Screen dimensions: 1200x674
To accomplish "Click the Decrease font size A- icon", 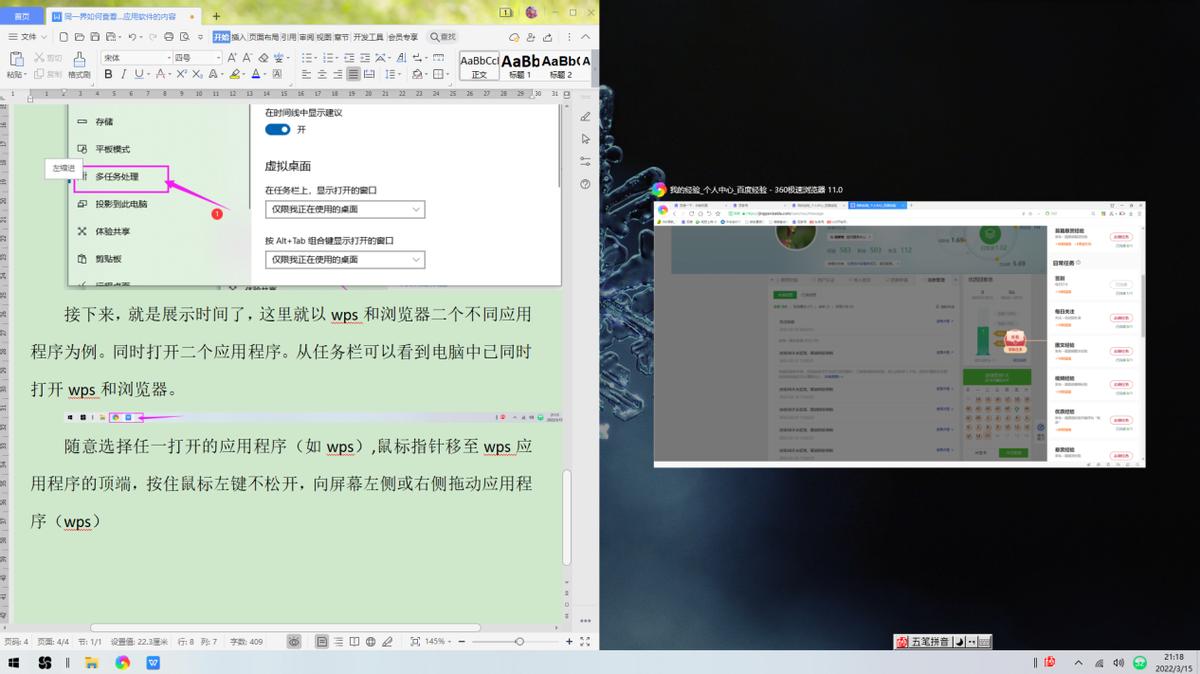I will [x=247, y=58].
